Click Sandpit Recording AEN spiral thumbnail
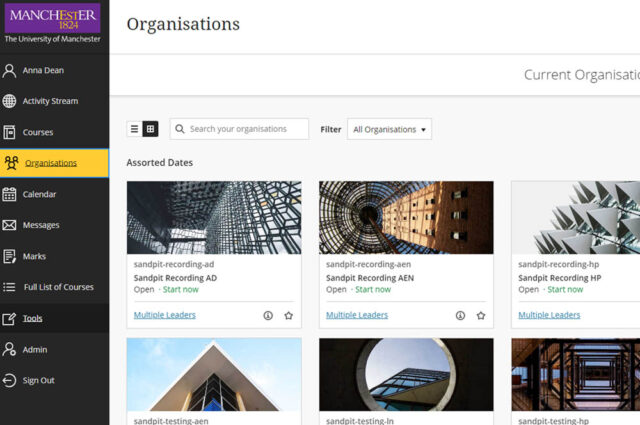The image size is (640, 425). 407,218
